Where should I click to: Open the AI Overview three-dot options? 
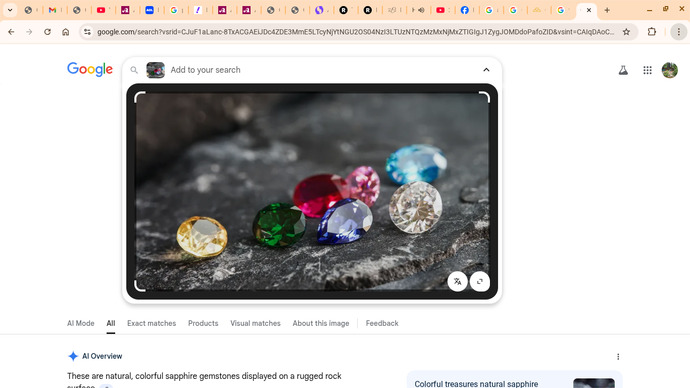[618, 357]
